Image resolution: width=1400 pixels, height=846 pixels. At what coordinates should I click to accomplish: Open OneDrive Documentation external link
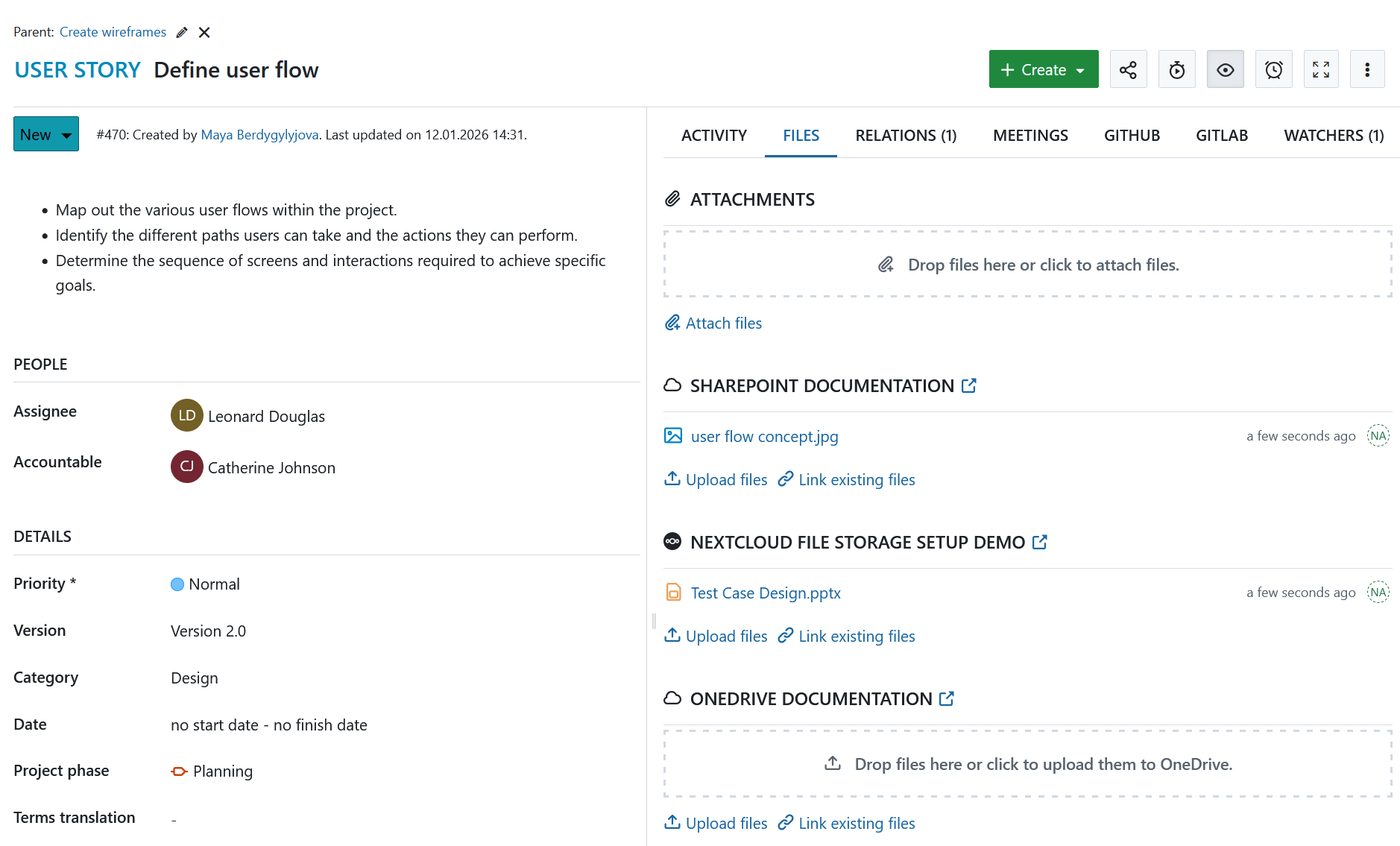click(947, 698)
